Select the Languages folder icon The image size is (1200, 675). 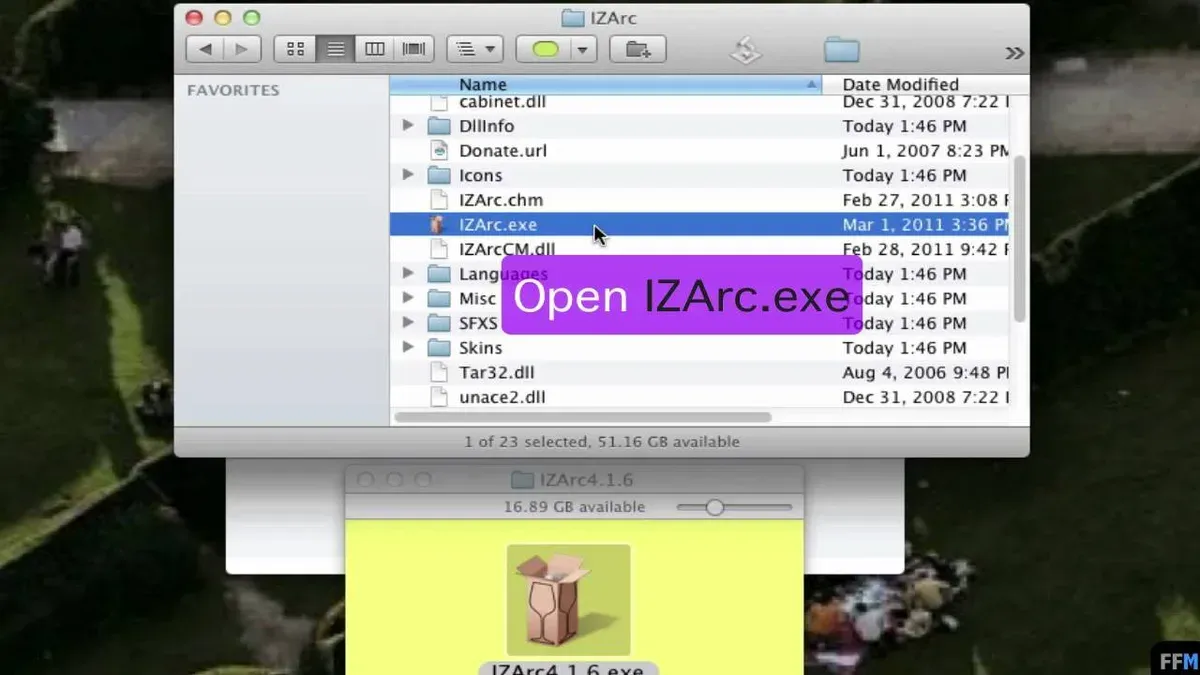(x=440, y=273)
